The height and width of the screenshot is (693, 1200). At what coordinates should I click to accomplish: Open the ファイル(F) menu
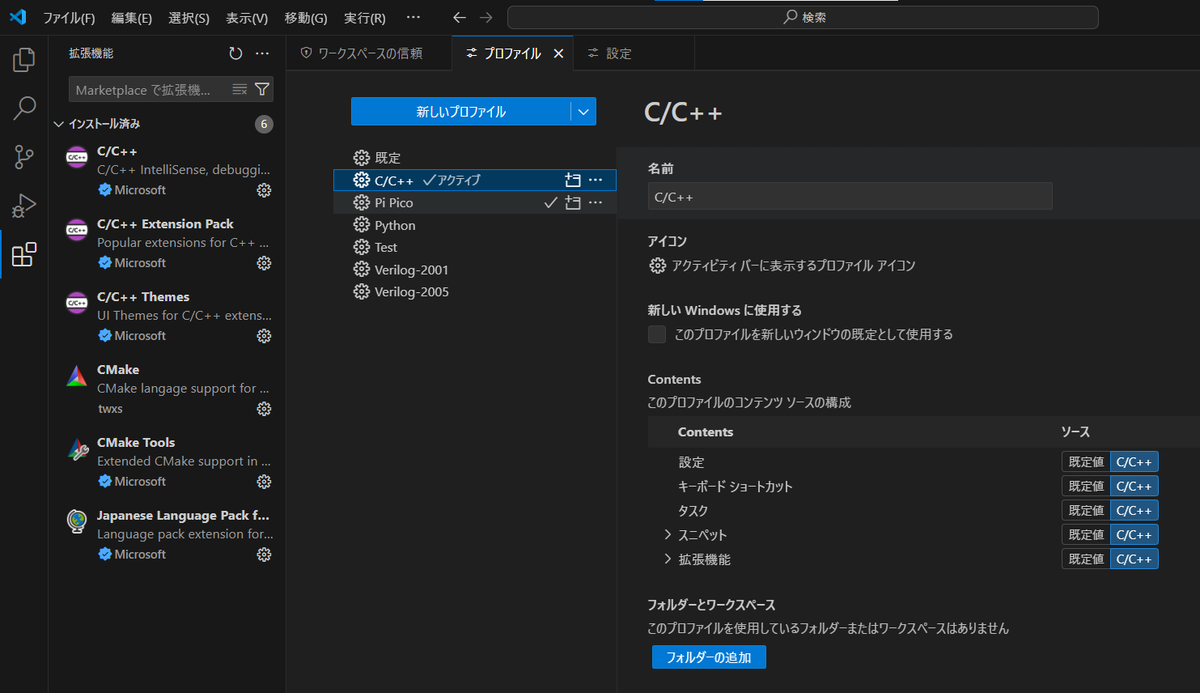point(69,18)
